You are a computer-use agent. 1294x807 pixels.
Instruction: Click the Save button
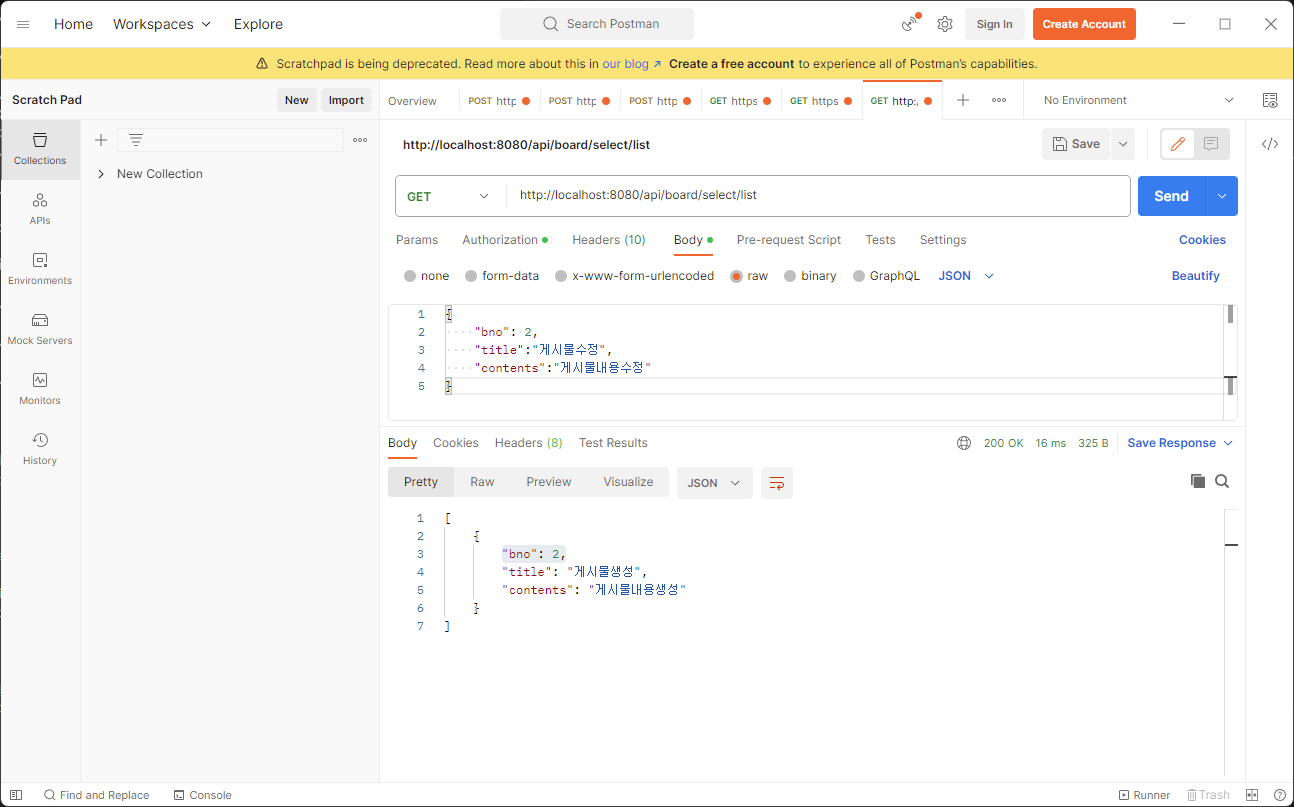[x=1076, y=144]
